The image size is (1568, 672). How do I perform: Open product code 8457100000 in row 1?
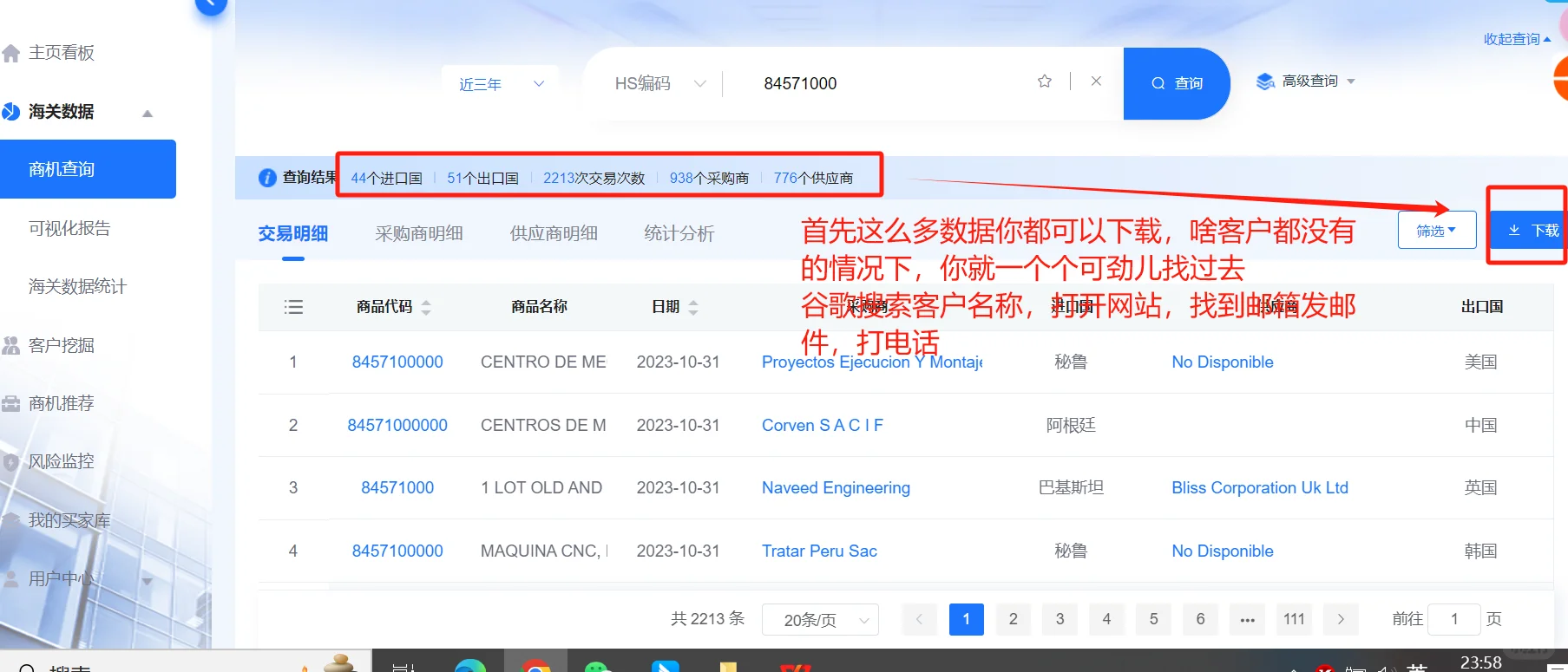[397, 362]
